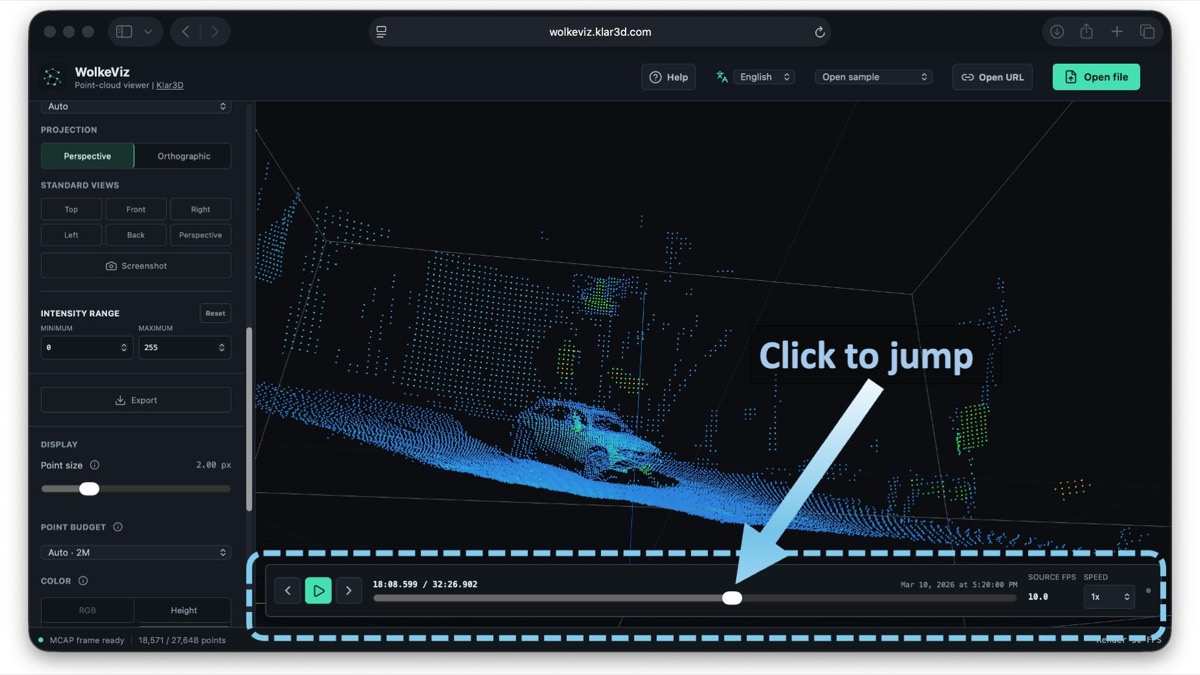
Task: Click the Reset intensity range button
Action: pyautogui.click(x=215, y=313)
